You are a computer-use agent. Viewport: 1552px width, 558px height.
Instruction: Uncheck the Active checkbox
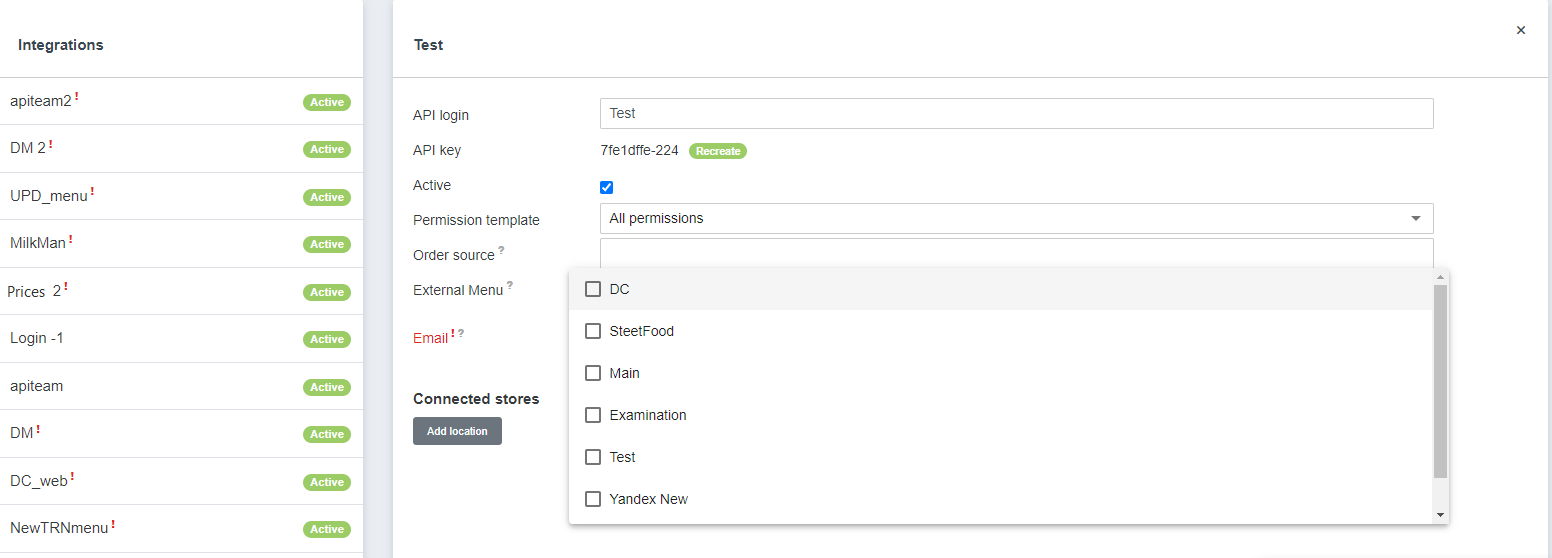click(606, 187)
